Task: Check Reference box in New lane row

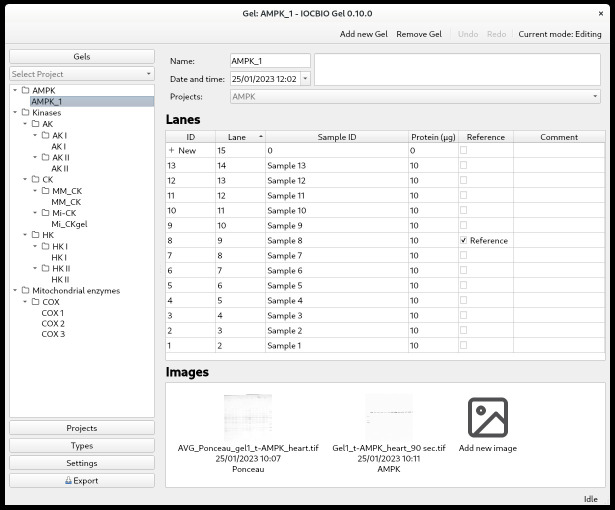Action: tap(464, 150)
